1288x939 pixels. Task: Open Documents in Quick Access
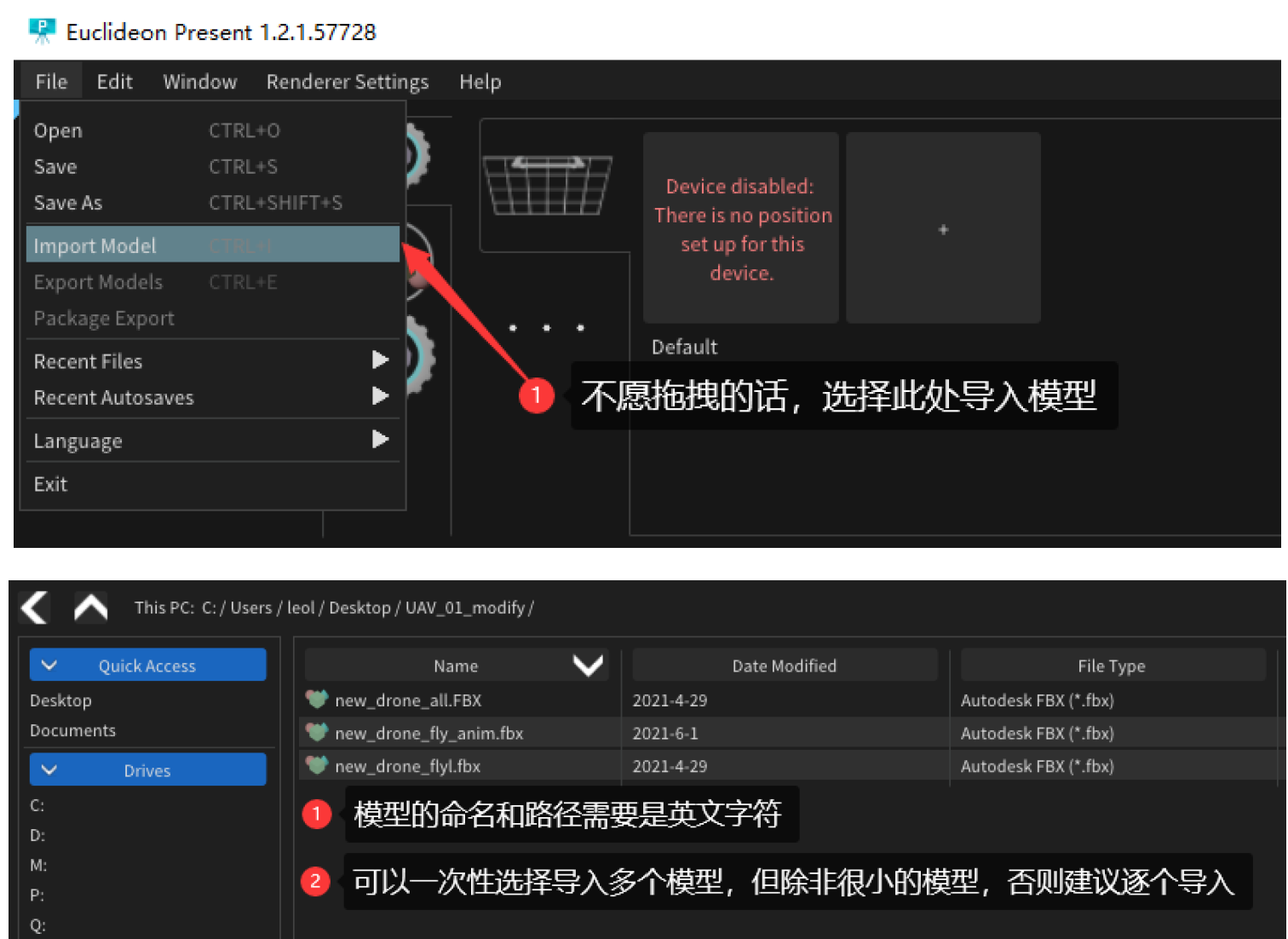[x=72, y=730]
